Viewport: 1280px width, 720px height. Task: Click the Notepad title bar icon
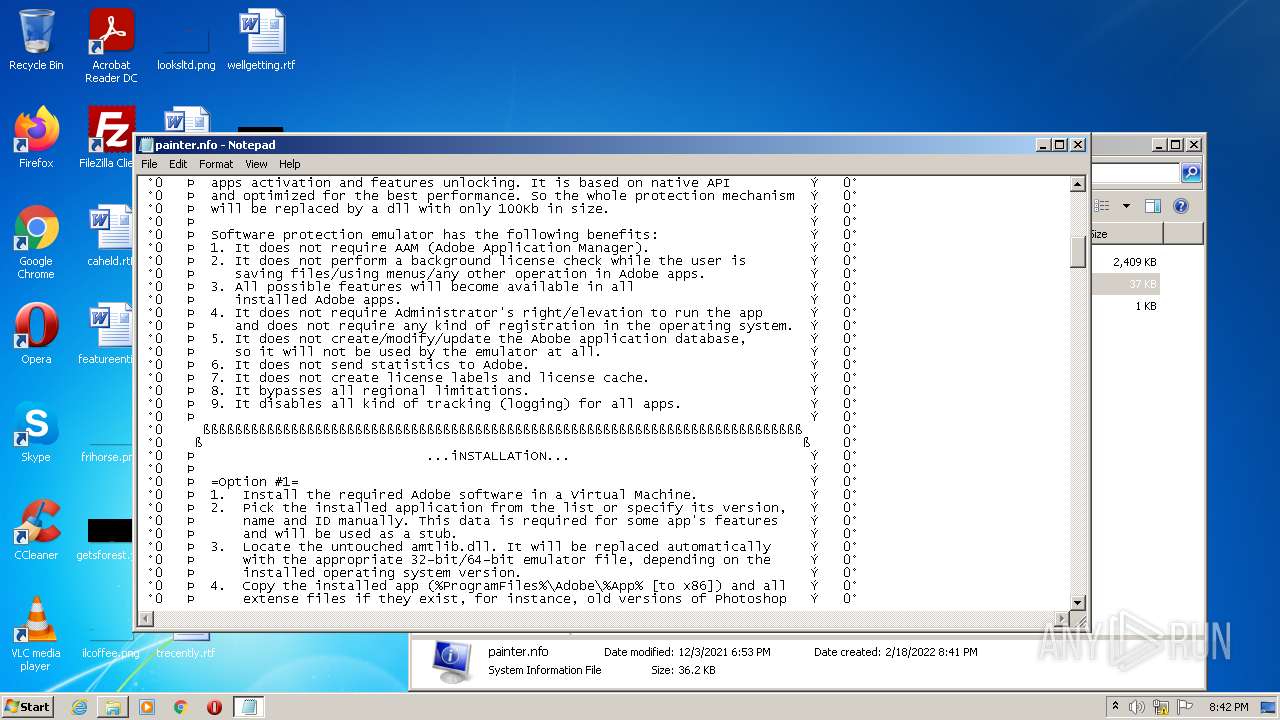coord(146,145)
